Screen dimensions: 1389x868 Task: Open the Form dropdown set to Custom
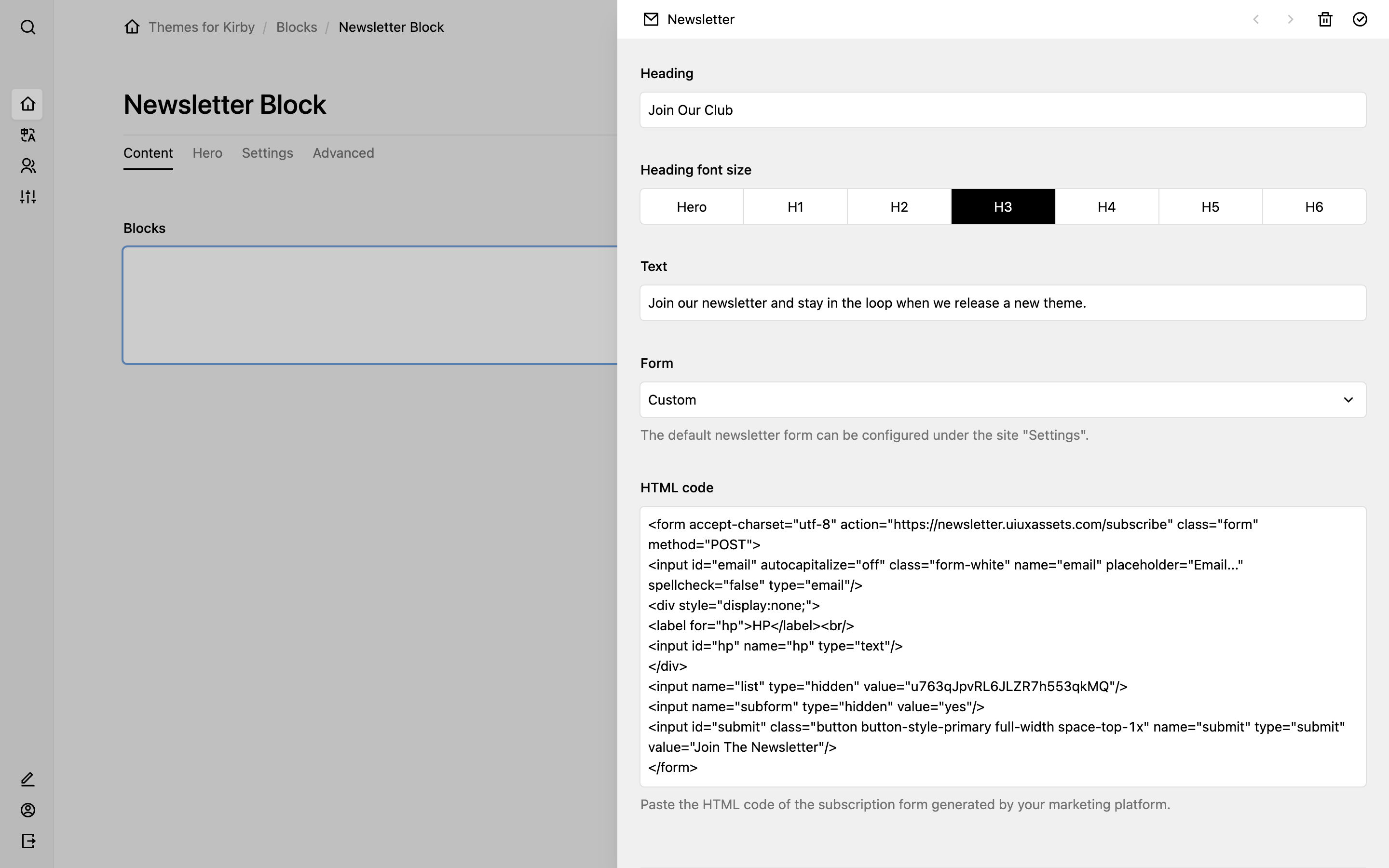pos(1003,400)
